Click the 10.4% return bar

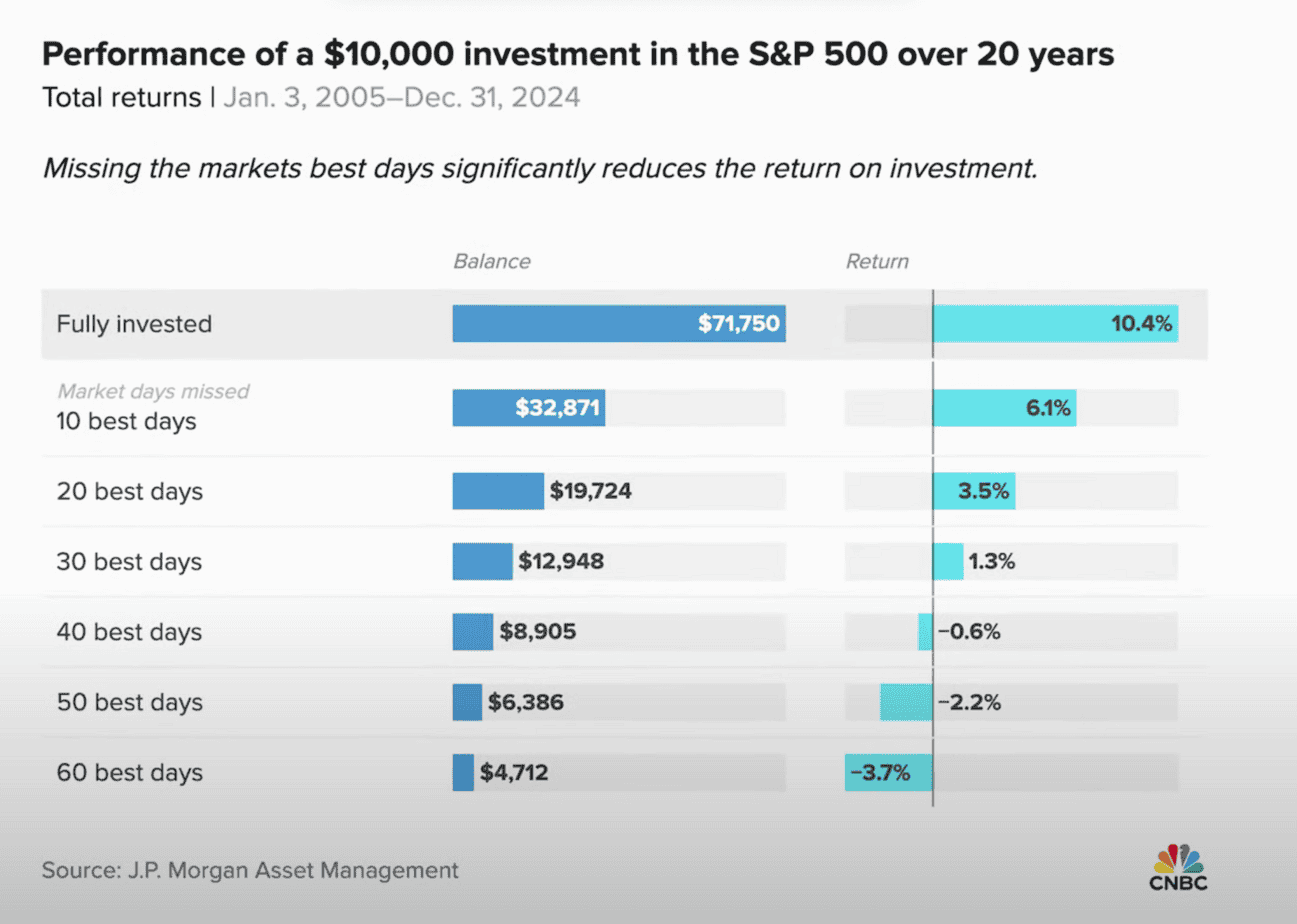[x=1055, y=324]
